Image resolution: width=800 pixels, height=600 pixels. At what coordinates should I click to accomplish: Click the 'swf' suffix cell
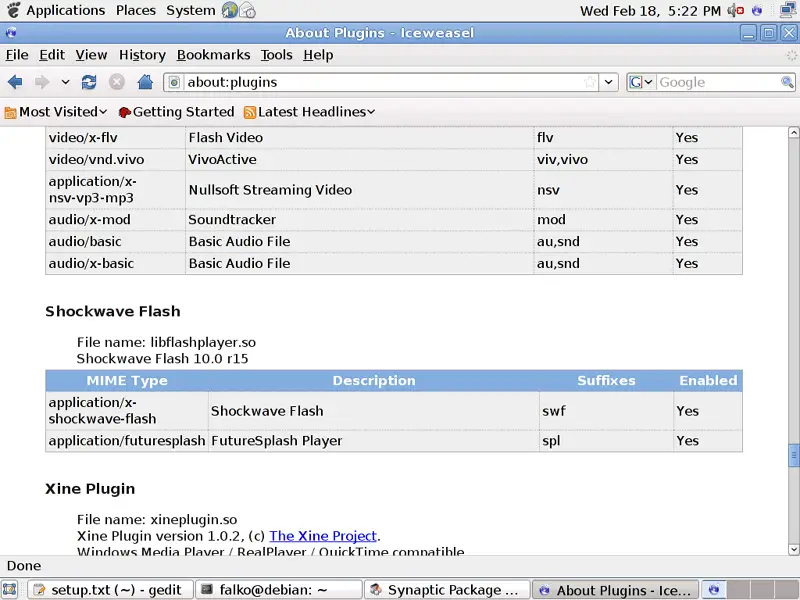click(606, 411)
